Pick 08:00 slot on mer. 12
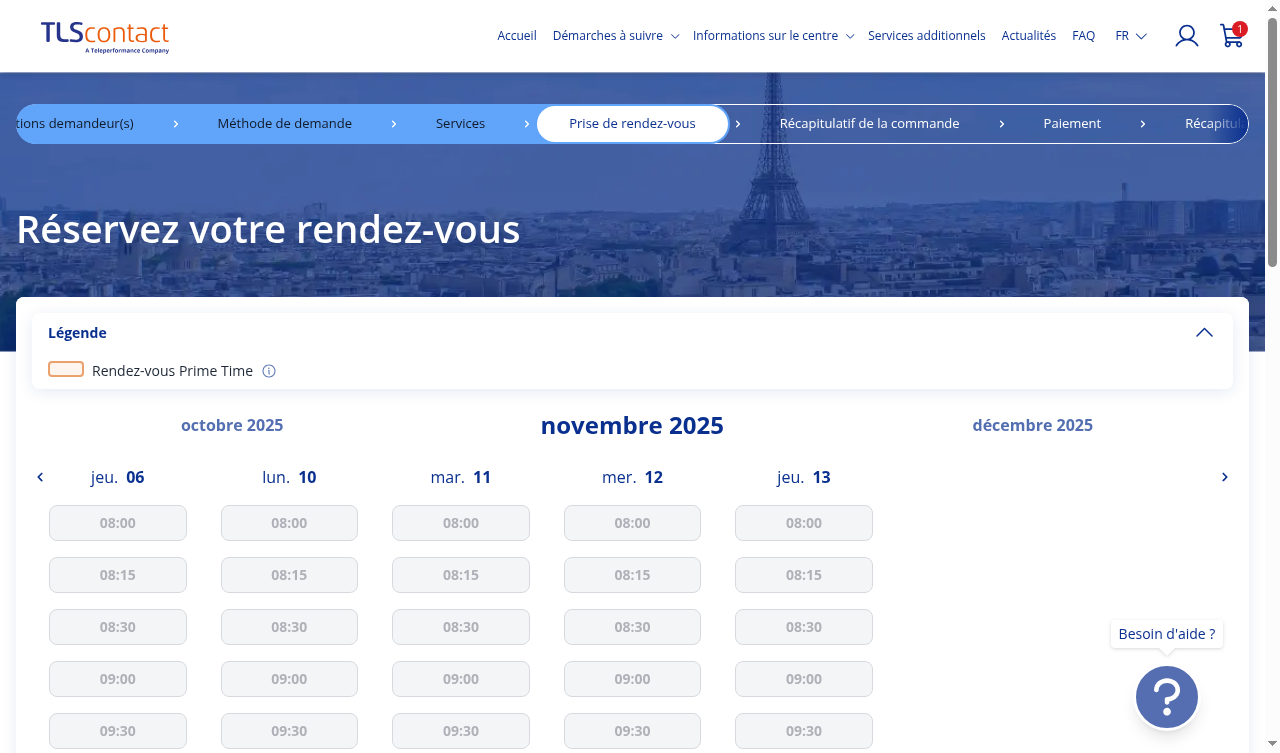 pos(632,523)
